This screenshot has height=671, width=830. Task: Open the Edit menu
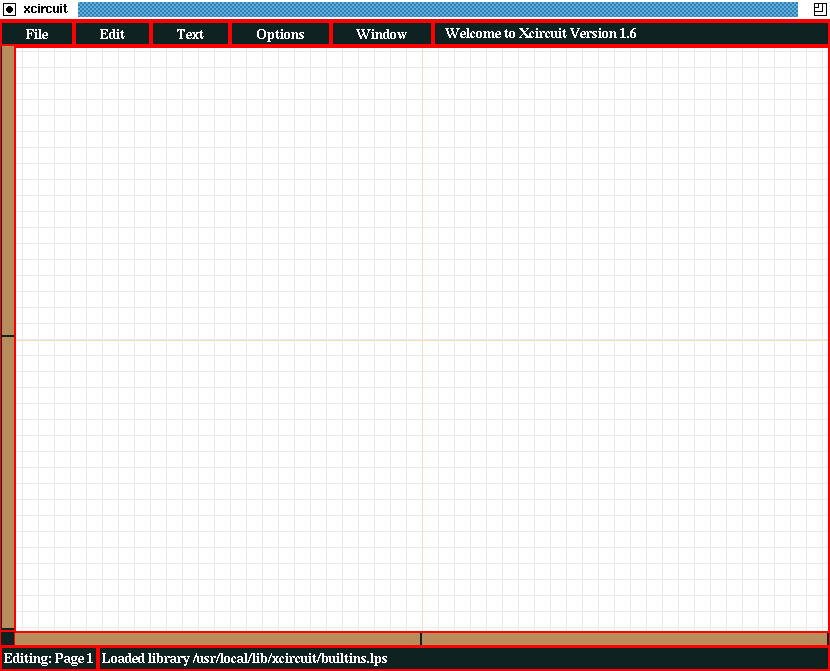click(x=112, y=34)
